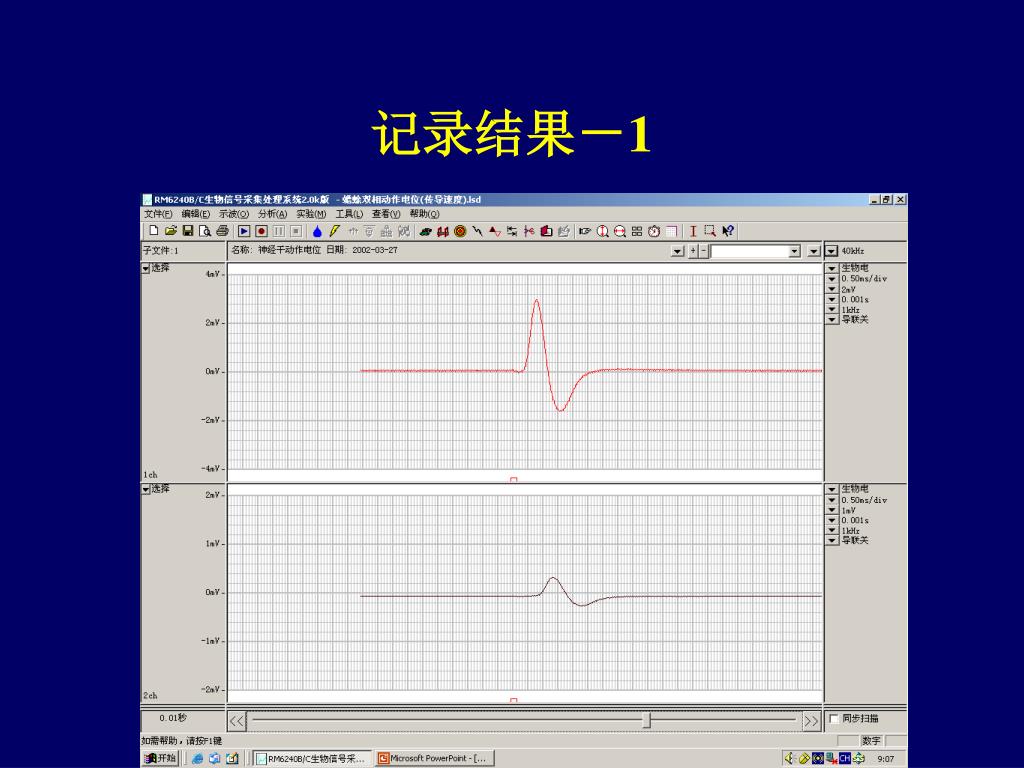The image size is (1024, 768).
Task: Click the red marker below channel 2 graph
Action: (x=514, y=701)
